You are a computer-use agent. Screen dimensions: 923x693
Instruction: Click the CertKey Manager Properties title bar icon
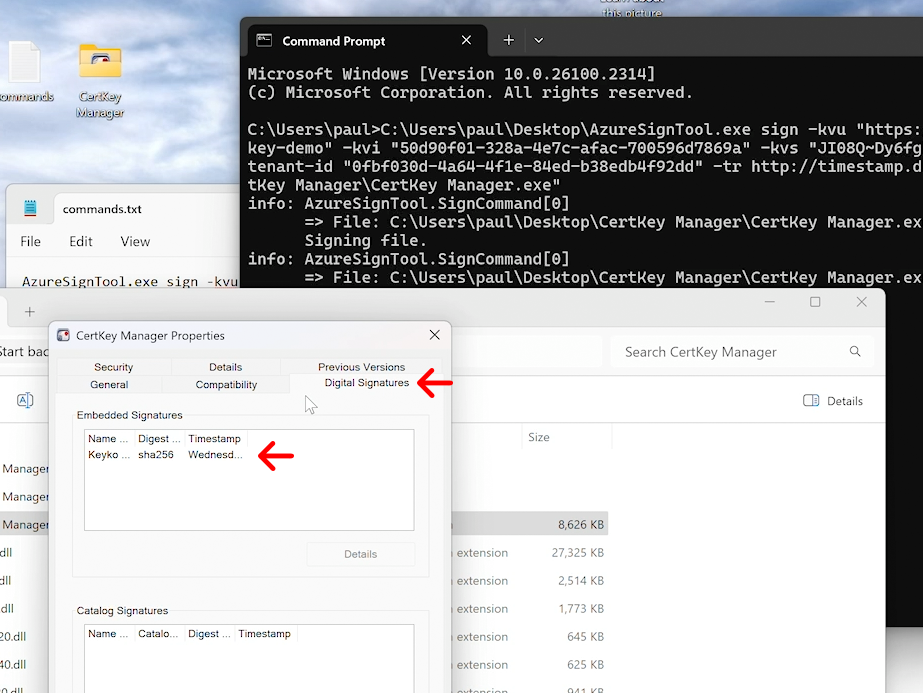[x=62, y=335]
